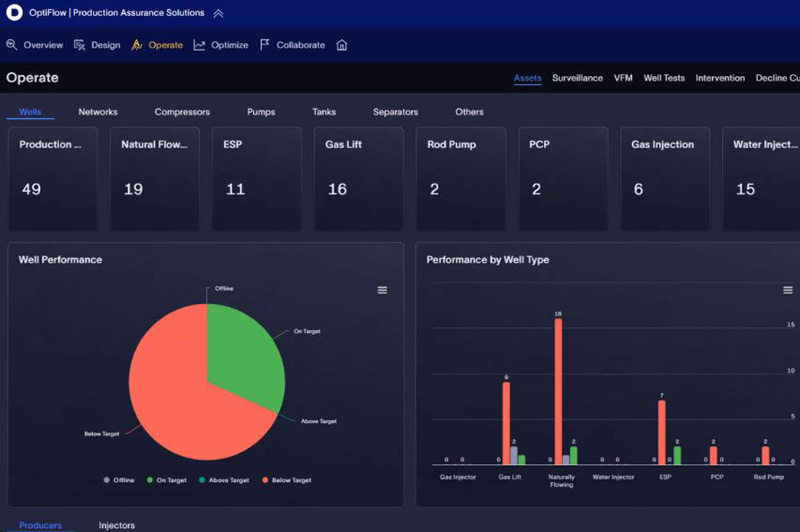Viewport: 800px width, 532px height.
Task: Click the Above Target legend color dot
Action: click(x=202, y=480)
